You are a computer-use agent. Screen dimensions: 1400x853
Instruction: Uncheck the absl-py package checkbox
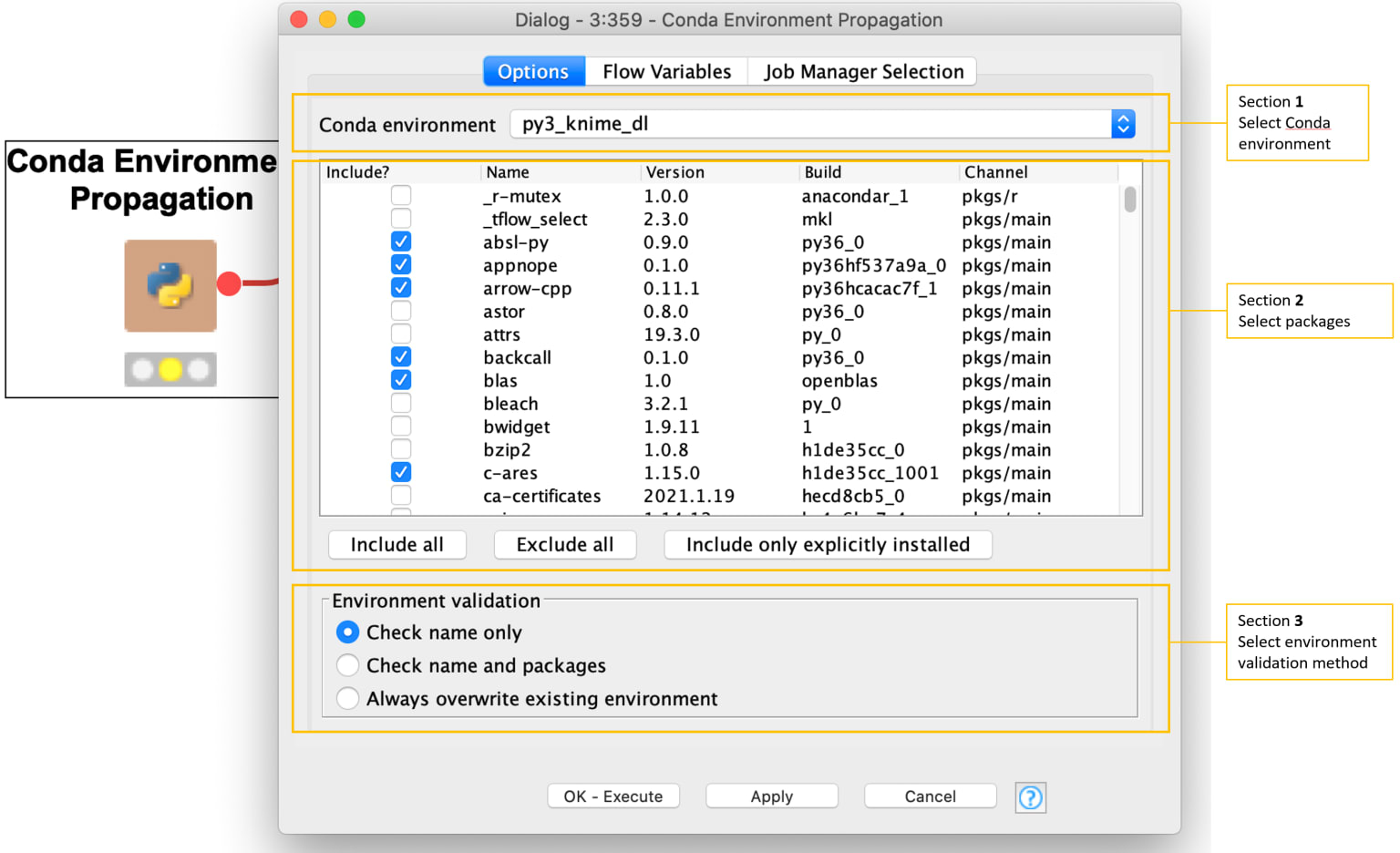[x=401, y=242]
